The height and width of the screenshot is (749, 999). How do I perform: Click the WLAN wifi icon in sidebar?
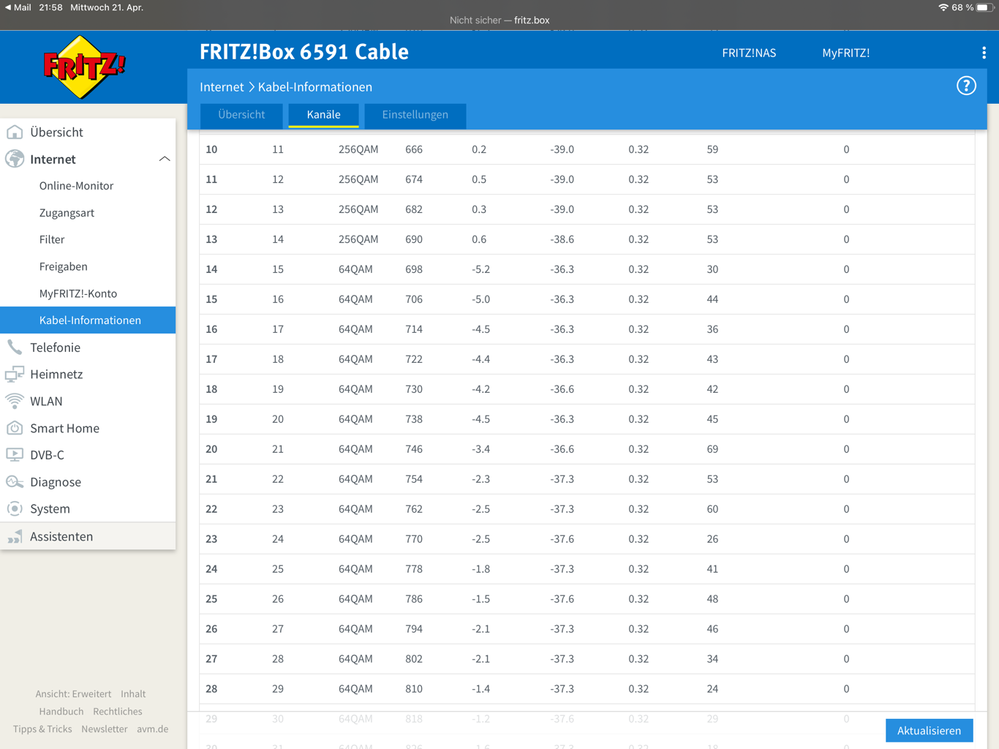coord(15,401)
